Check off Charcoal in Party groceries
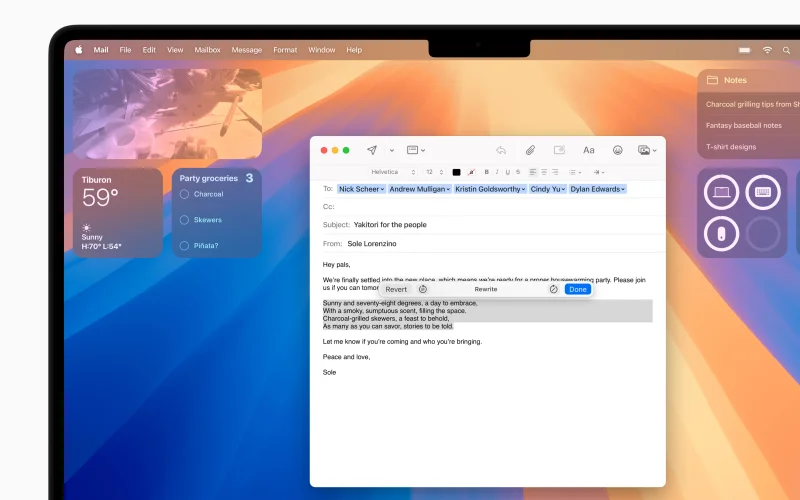The image size is (800, 500). click(x=184, y=194)
